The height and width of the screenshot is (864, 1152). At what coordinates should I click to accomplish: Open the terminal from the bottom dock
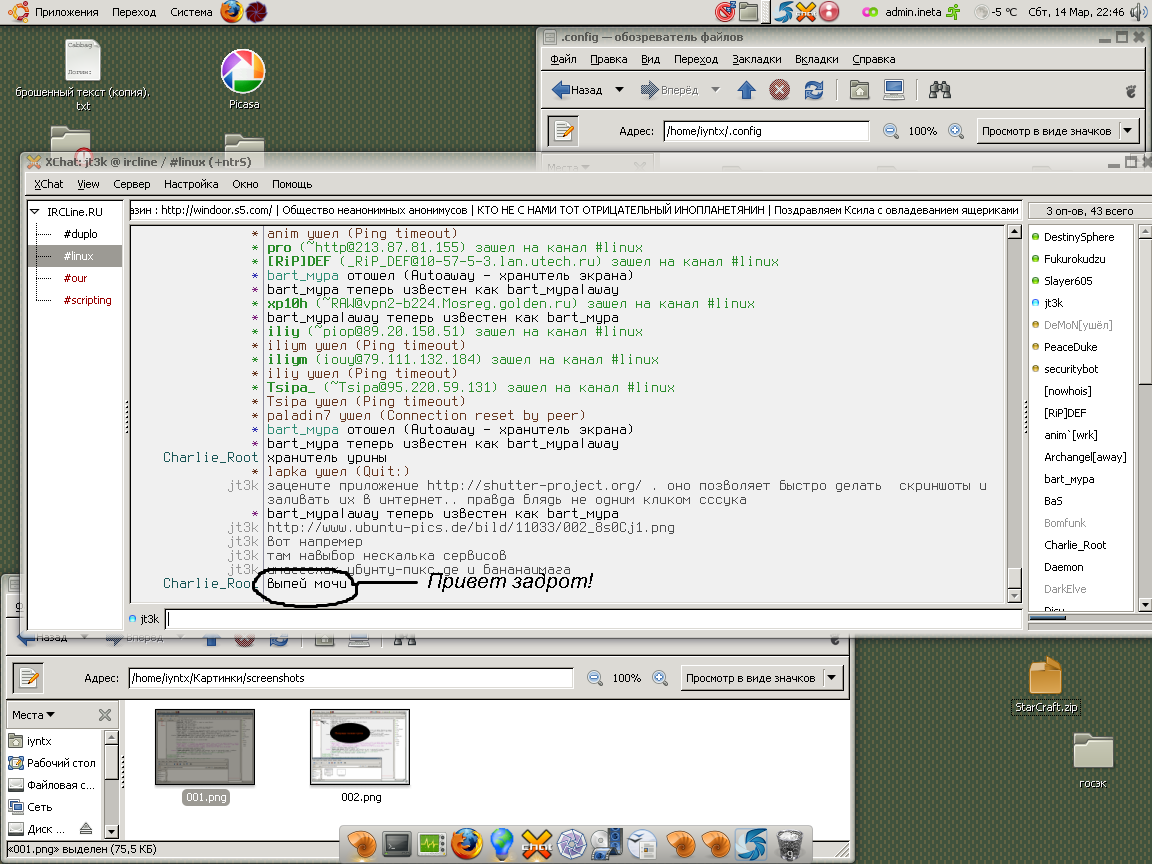click(397, 844)
